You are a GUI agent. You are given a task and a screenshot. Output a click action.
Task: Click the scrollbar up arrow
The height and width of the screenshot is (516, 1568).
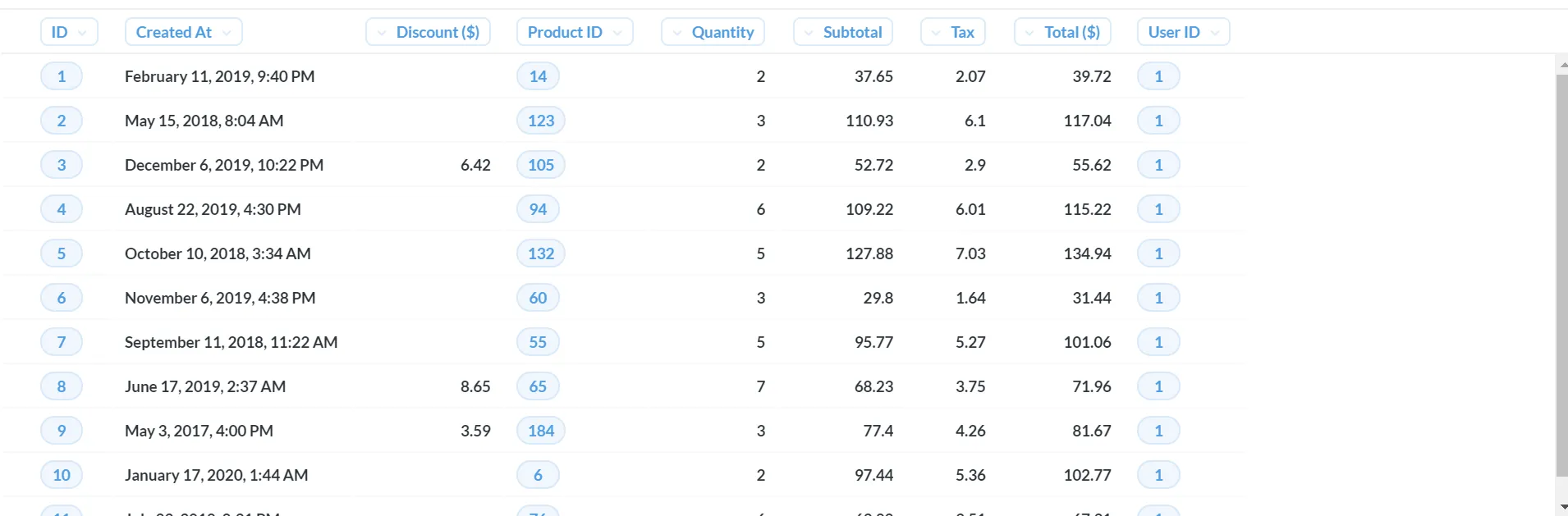tap(1562, 65)
